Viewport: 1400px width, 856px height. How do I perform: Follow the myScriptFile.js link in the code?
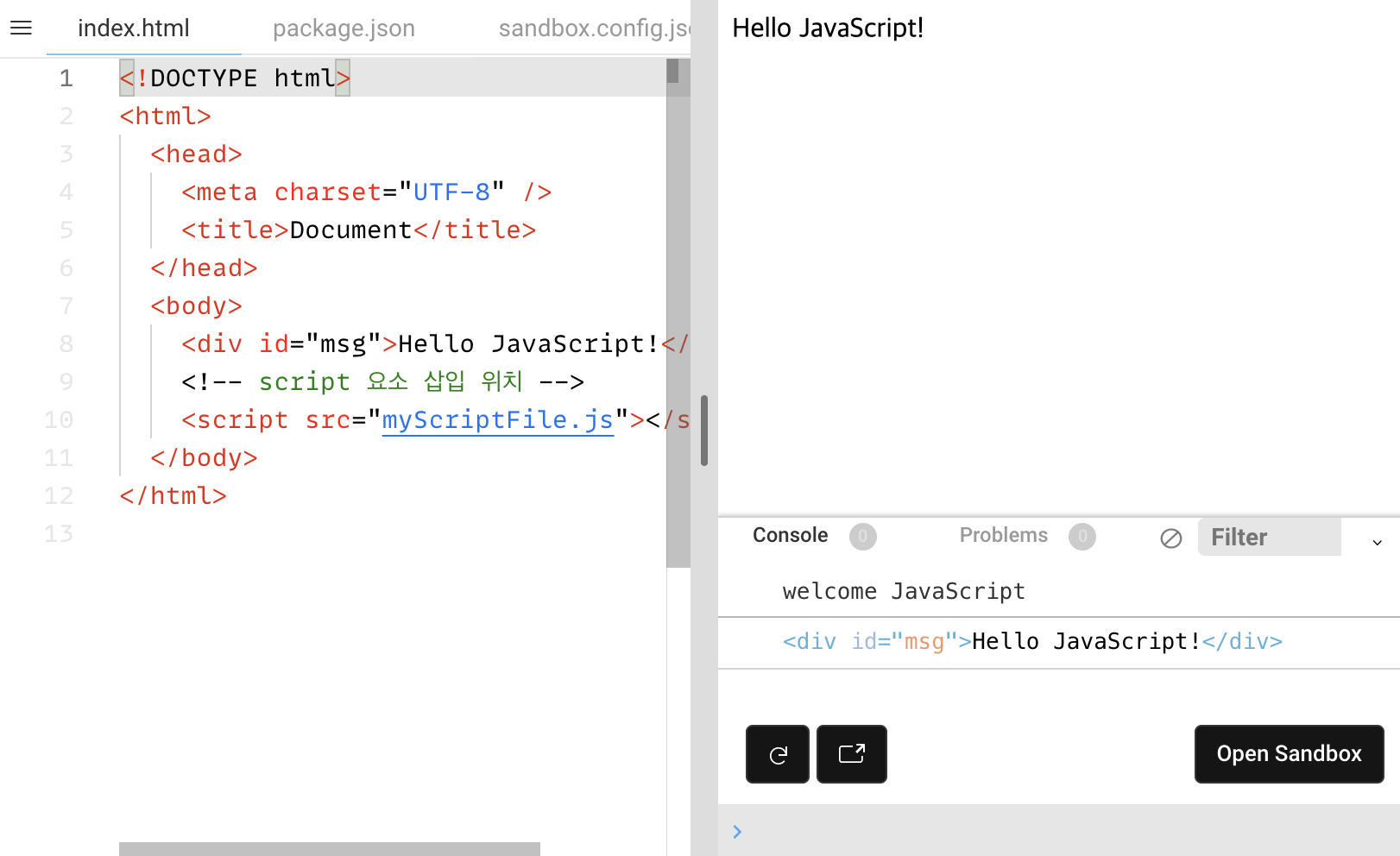pyautogui.click(x=498, y=420)
